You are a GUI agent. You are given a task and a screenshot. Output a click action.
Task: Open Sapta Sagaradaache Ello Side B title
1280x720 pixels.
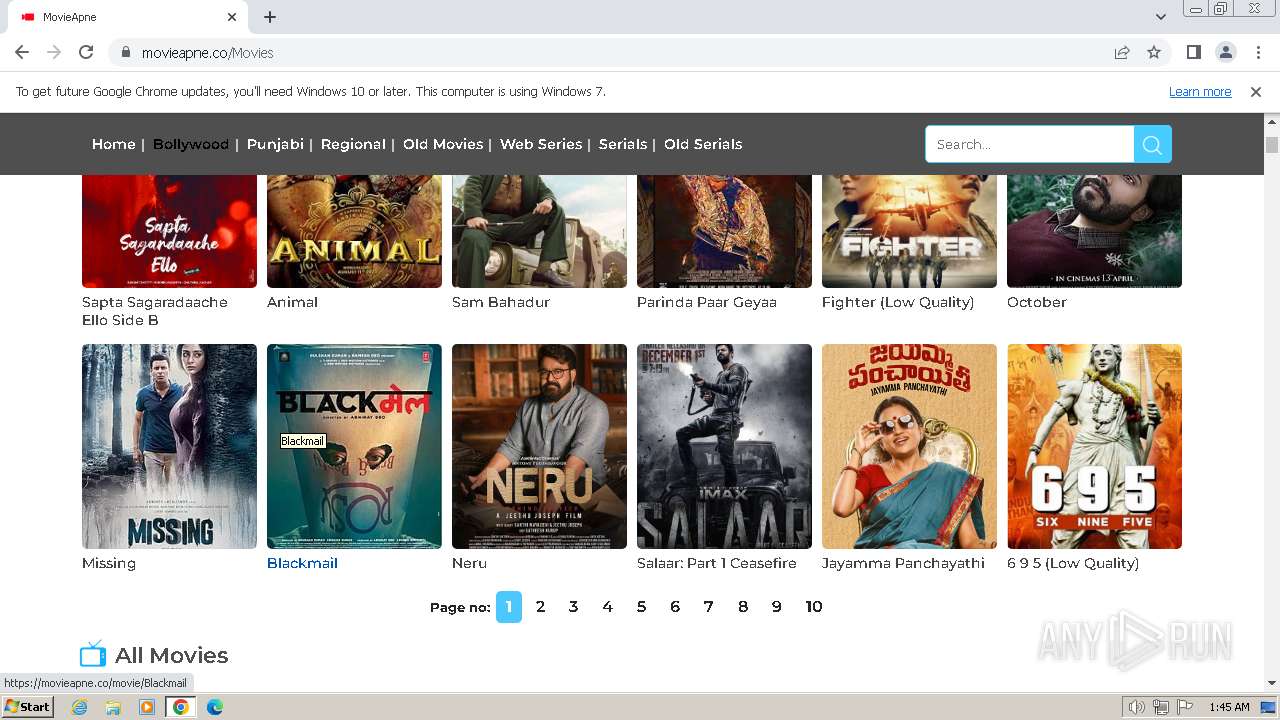point(155,311)
